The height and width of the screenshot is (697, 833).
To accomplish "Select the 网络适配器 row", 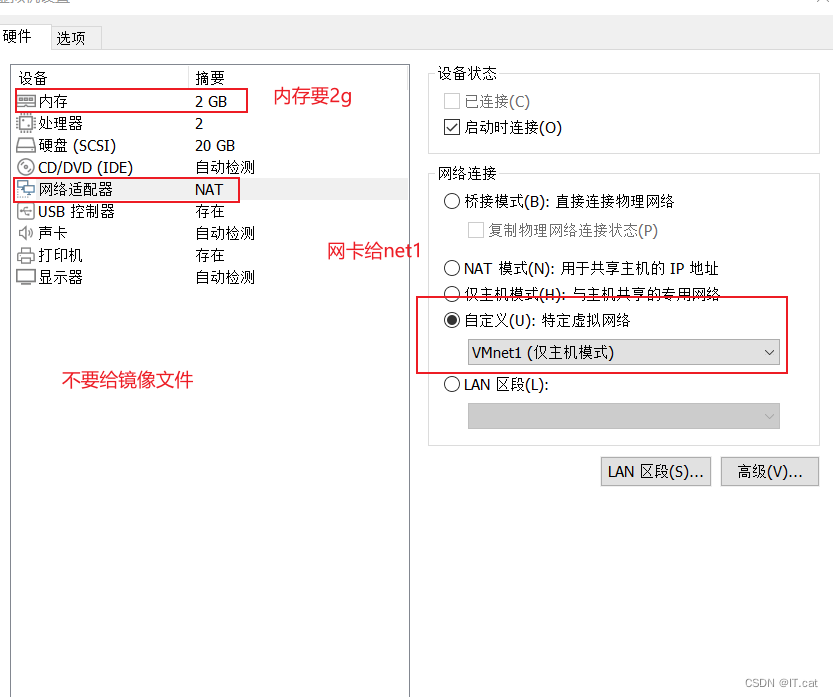I will (211, 189).
